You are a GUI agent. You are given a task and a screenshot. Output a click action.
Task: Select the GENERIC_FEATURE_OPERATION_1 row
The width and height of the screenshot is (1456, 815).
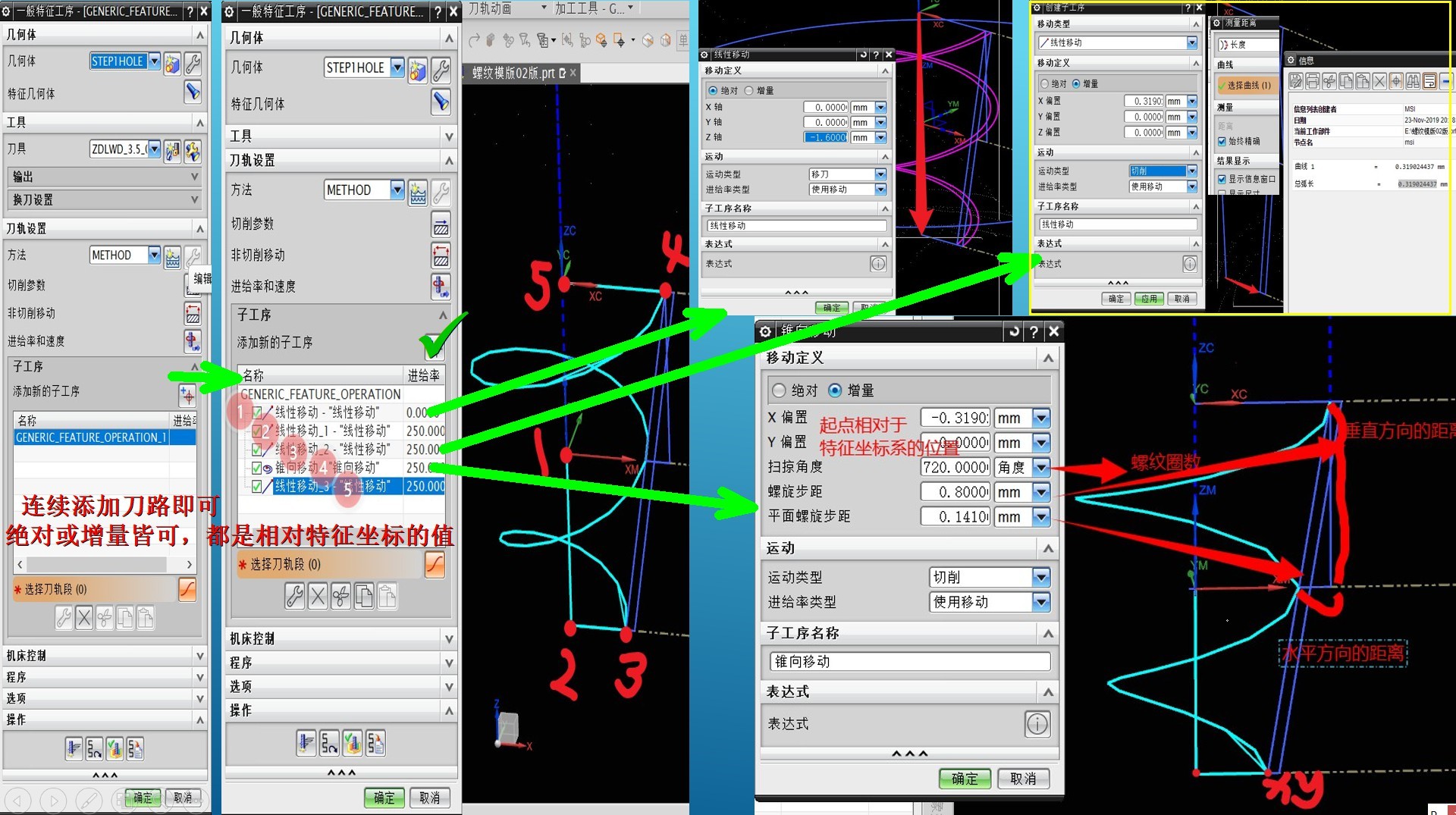[x=105, y=438]
